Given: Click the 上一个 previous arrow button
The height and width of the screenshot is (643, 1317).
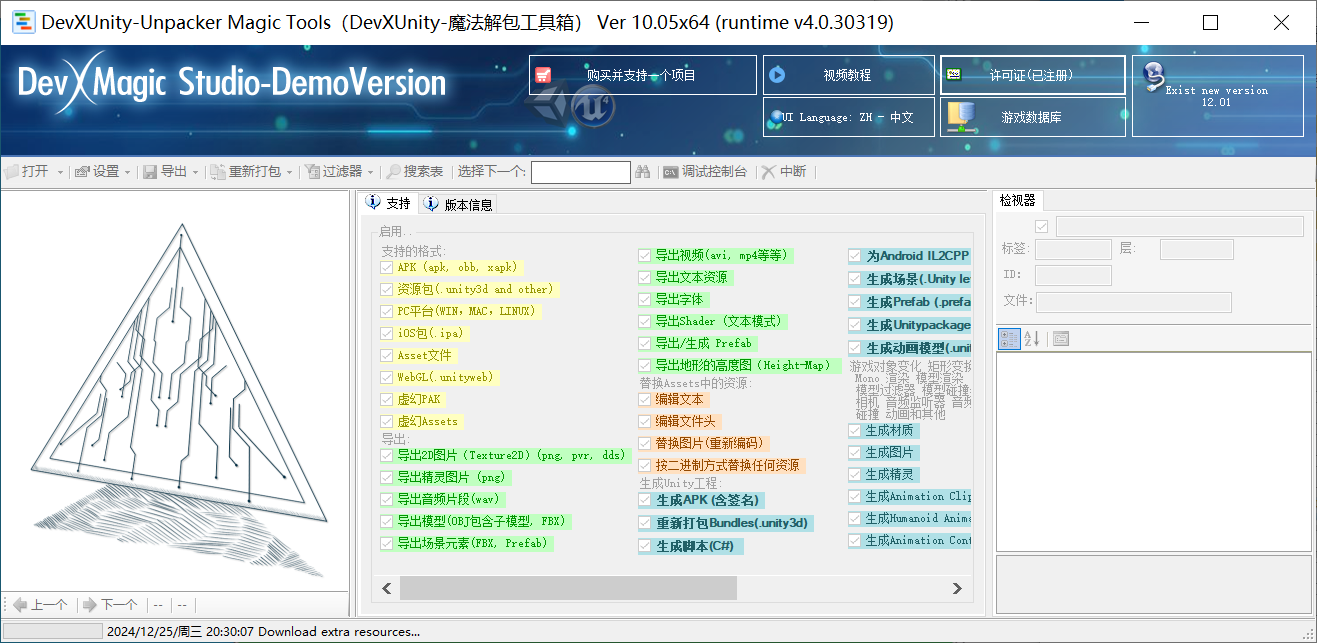Looking at the screenshot, I should (x=41, y=604).
